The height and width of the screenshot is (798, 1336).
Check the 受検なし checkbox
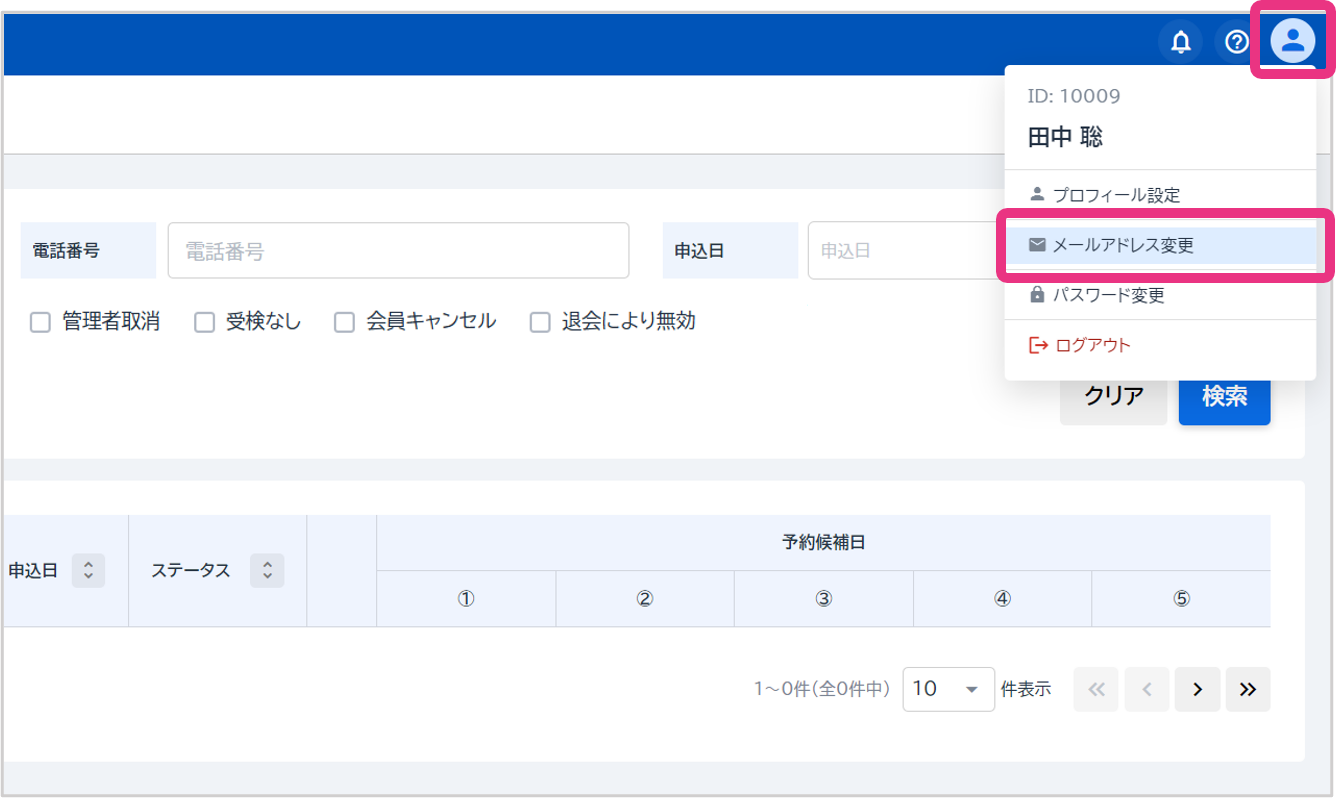coord(205,322)
